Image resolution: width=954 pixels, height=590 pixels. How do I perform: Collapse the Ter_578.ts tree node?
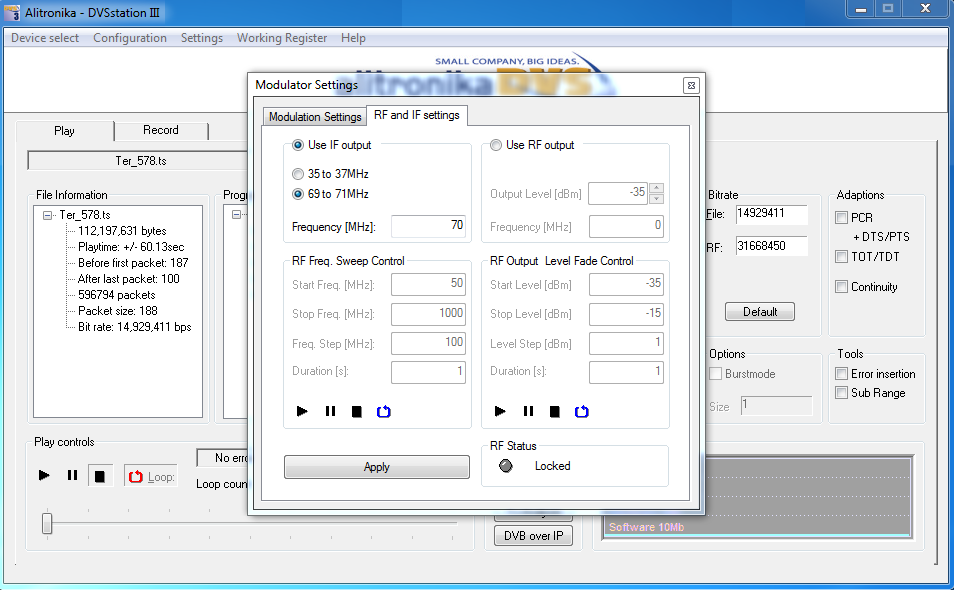(x=47, y=215)
